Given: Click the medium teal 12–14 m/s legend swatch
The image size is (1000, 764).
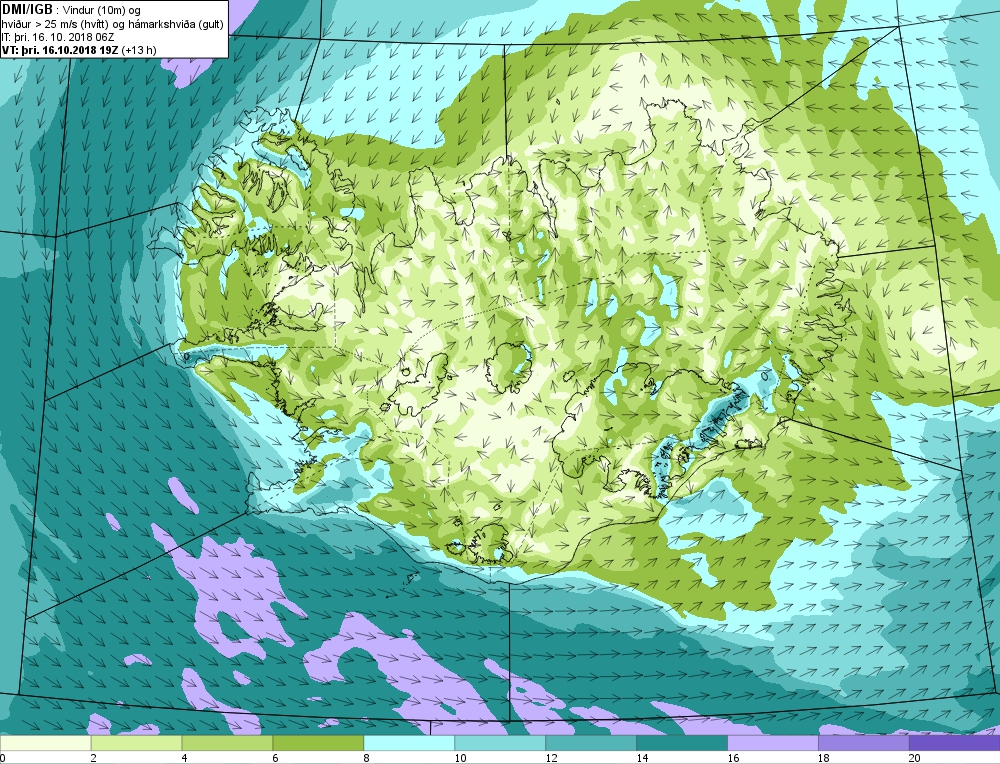Looking at the screenshot, I should tap(591, 743).
